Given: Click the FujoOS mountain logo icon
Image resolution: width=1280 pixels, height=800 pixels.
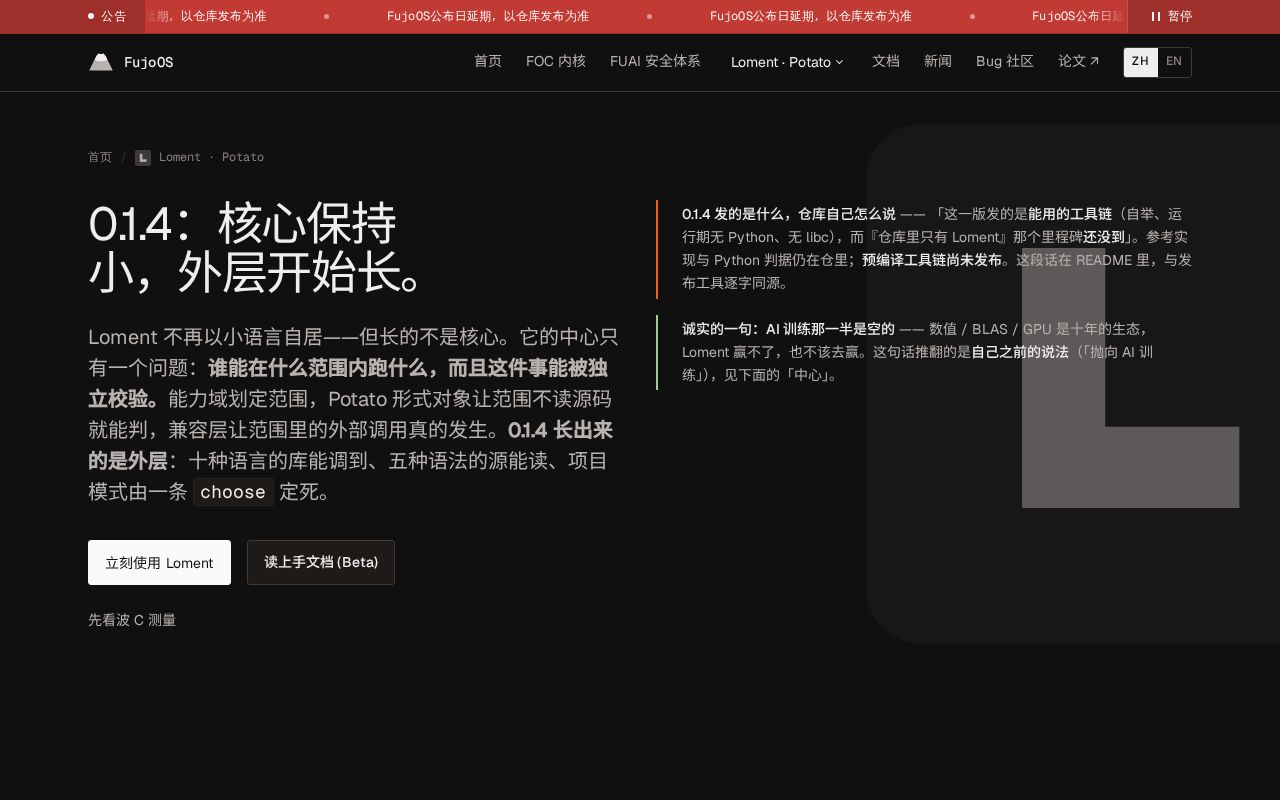Looking at the screenshot, I should 101,62.
